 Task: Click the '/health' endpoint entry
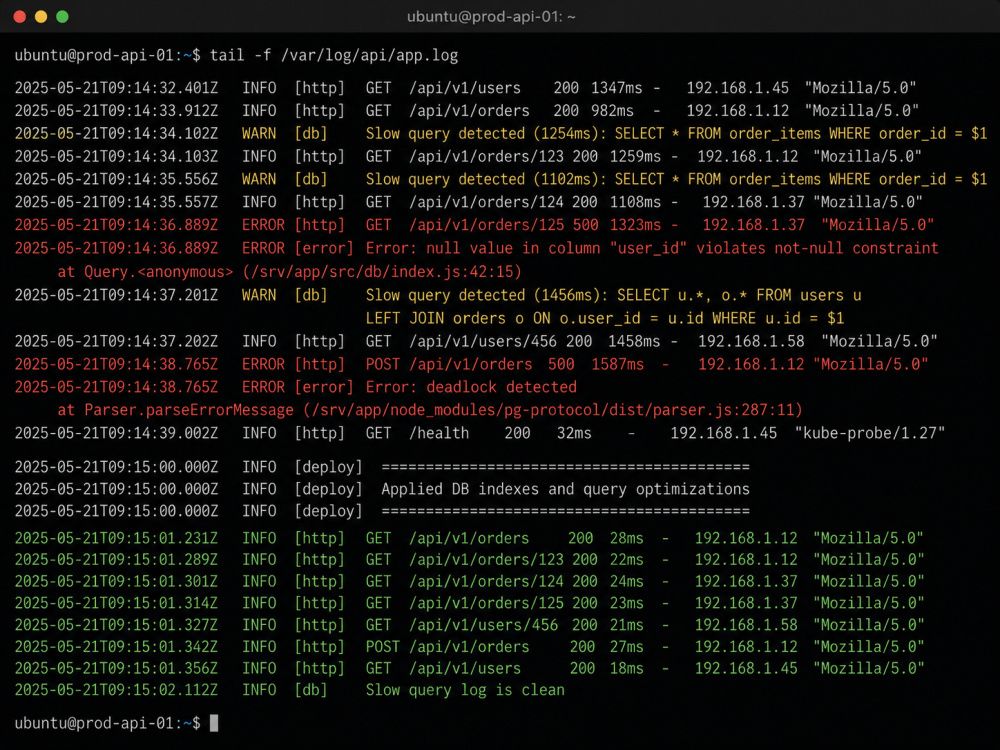pyautogui.click(x=439, y=433)
